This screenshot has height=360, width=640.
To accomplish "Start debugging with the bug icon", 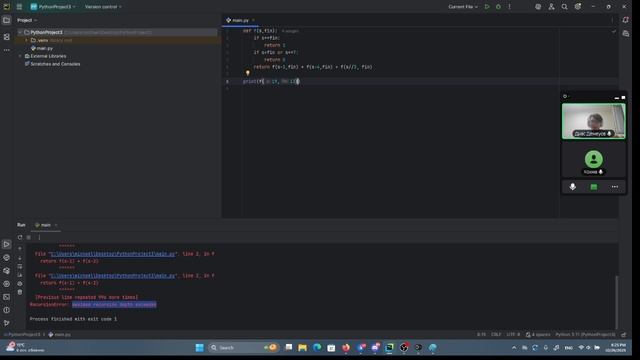I will (498, 7).
